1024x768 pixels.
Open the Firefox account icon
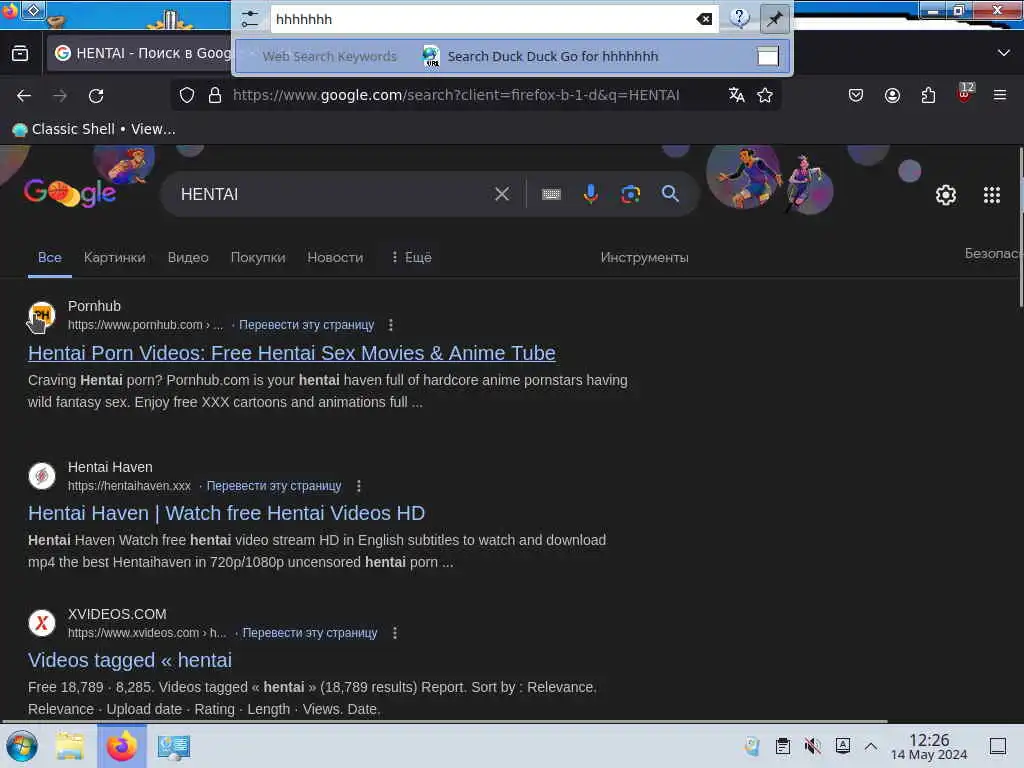892,95
